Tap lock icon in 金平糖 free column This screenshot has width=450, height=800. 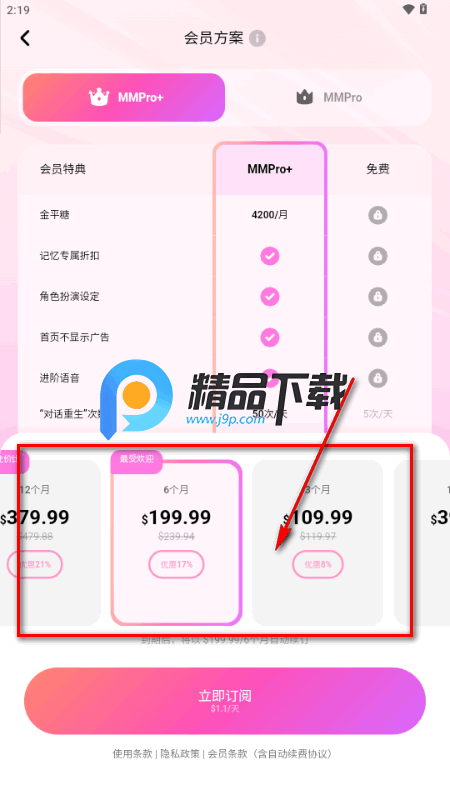tap(378, 215)
